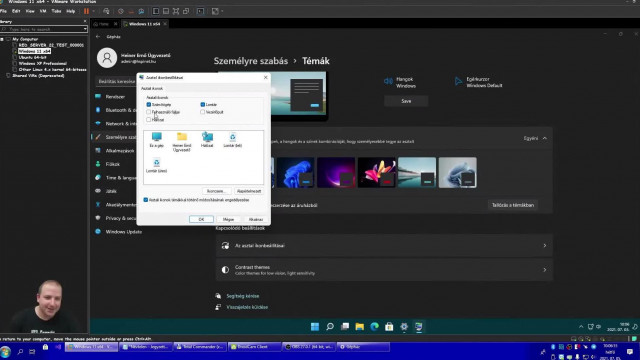640x360 pixels.
Task: Click the Settings back arrow
Action: pos(98,36)
